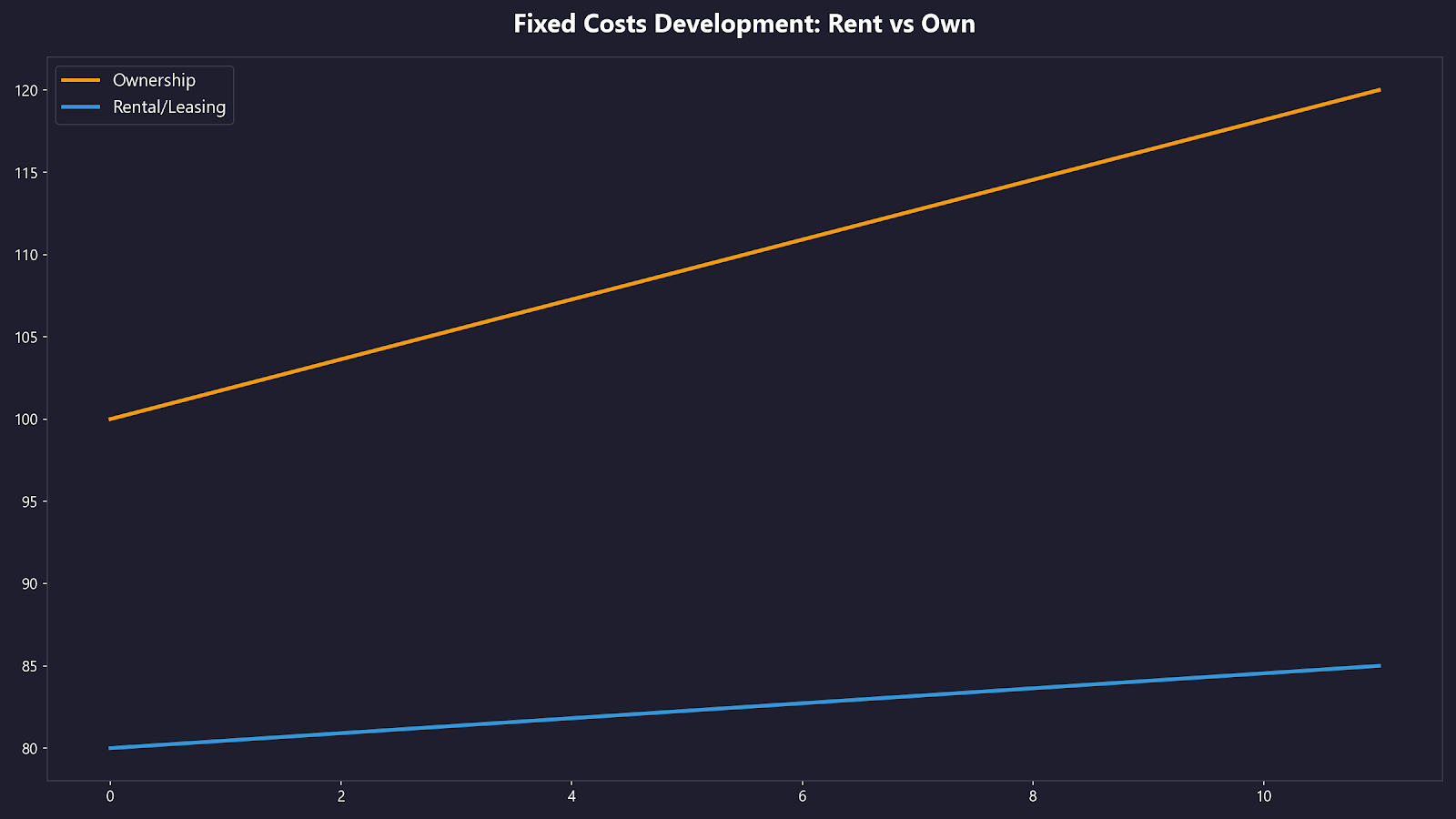Click the y-axis tick label 105
The image size is (1456, 819).
(26, 338)
